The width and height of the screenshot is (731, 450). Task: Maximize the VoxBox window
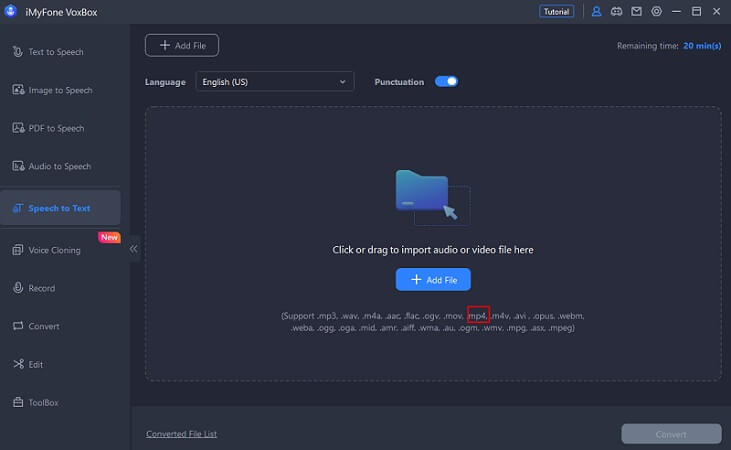coord(697,12)
